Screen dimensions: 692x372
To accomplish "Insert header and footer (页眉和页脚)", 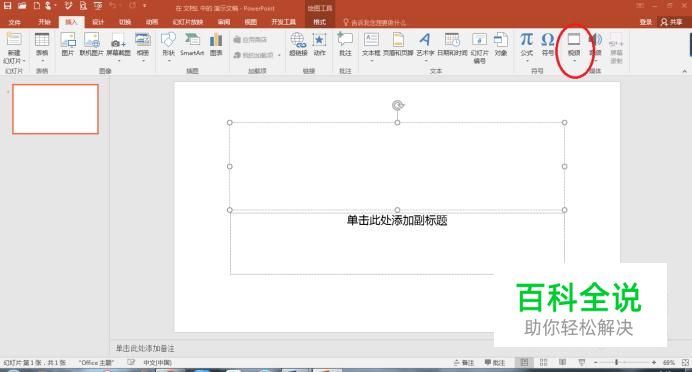I will (398, 44).
